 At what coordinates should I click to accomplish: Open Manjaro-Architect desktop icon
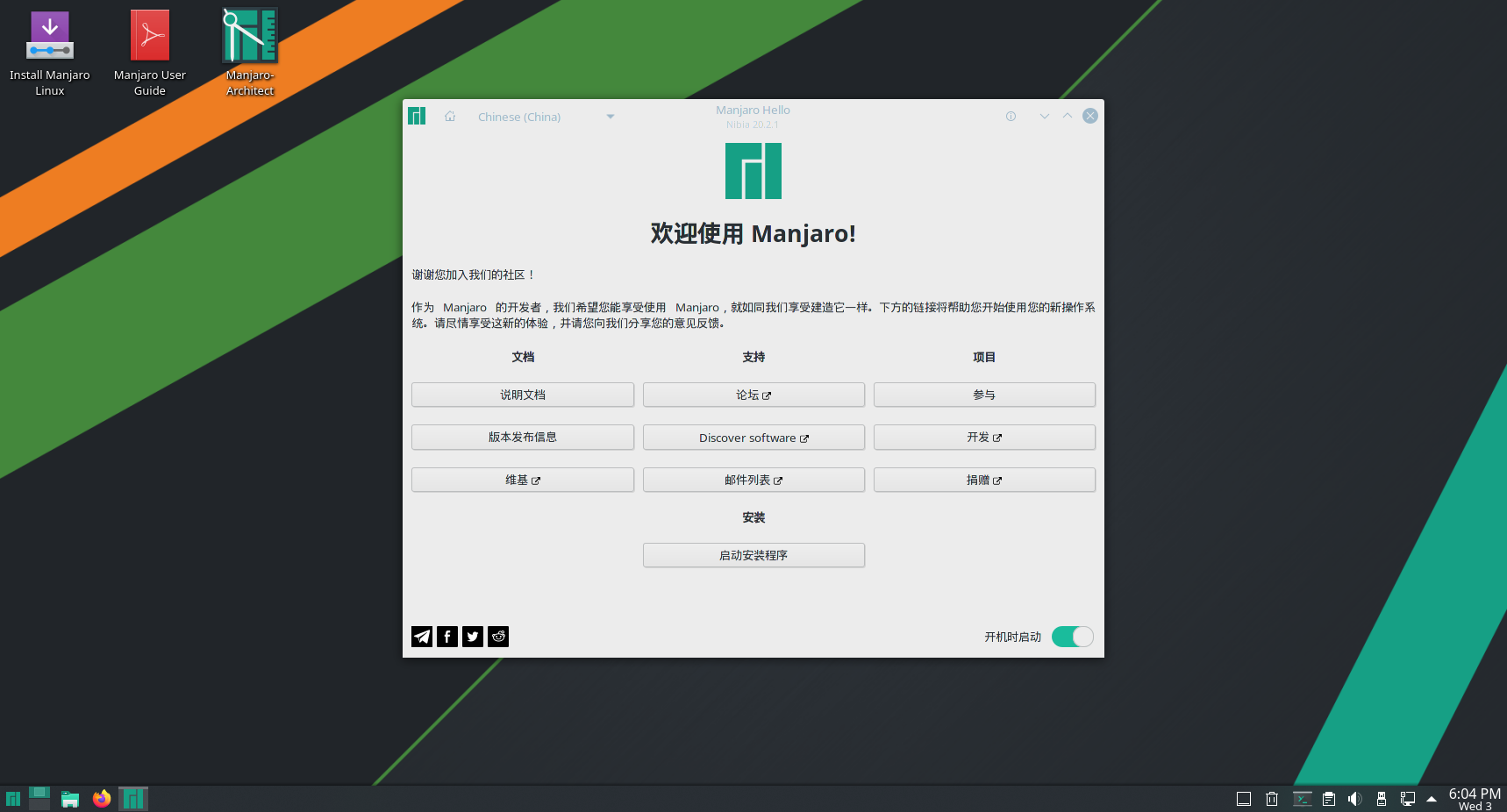pos(250,53)
